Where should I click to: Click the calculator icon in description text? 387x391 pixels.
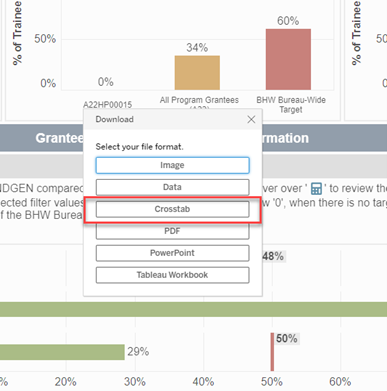coord(316,188)
